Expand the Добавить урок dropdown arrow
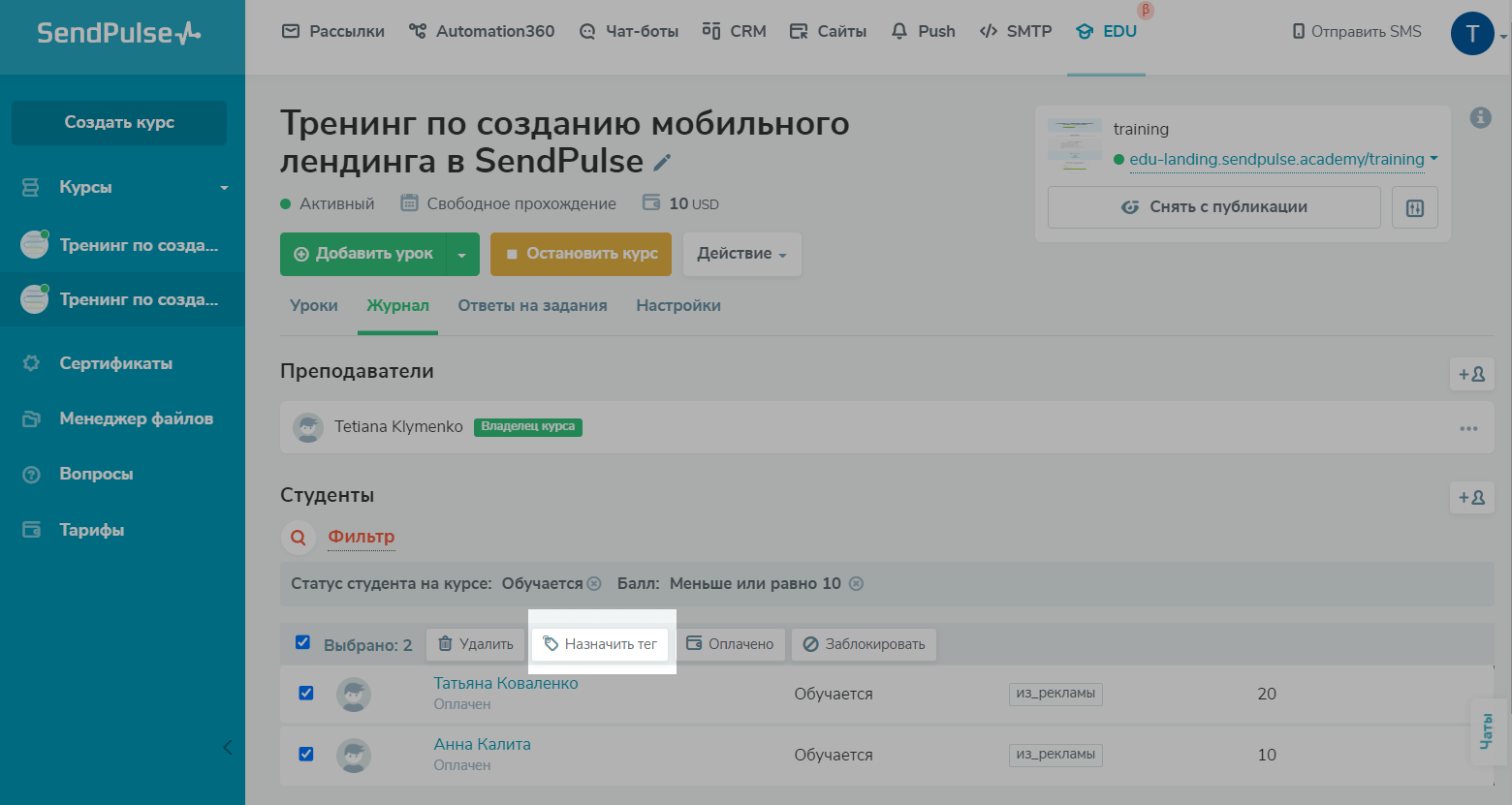 pos(462,255)
